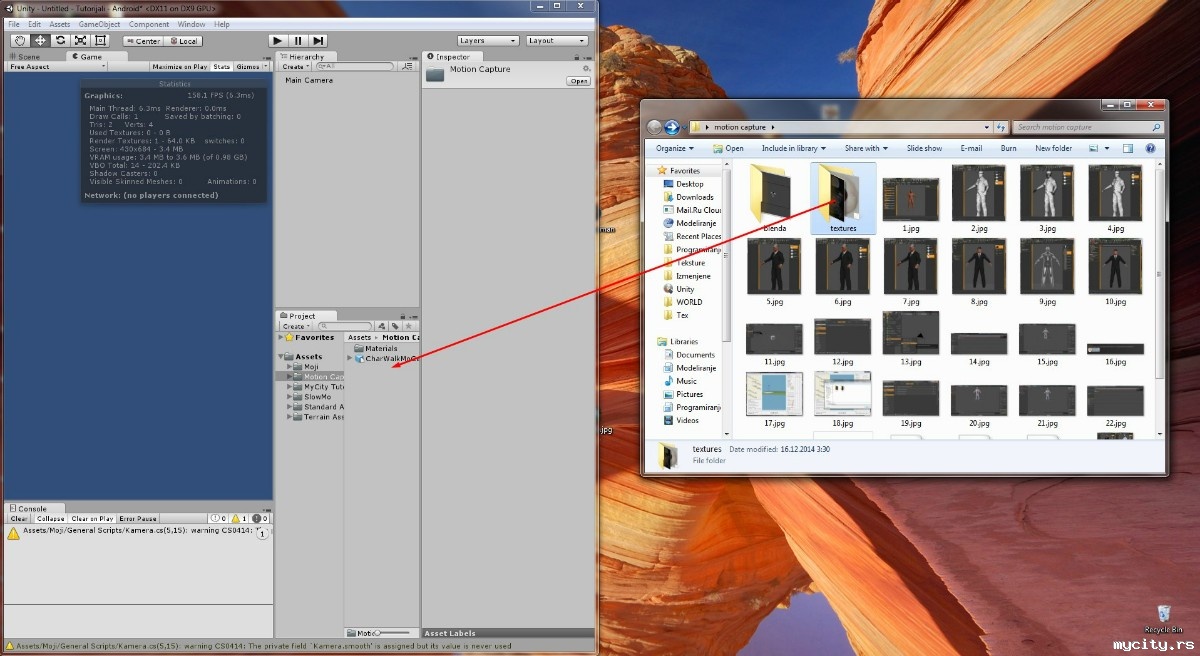Click the Step frame button

coord(318,41)
